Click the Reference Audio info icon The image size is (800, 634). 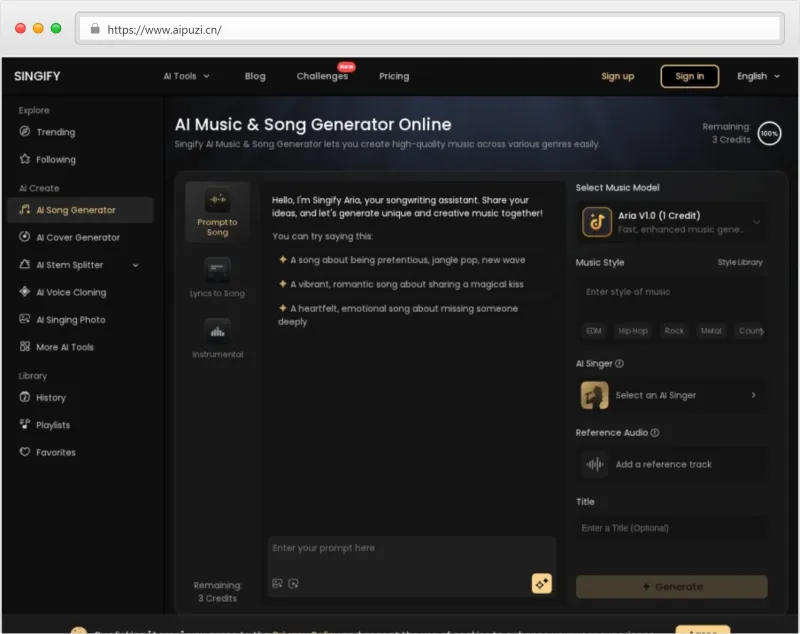click(655, 433)
